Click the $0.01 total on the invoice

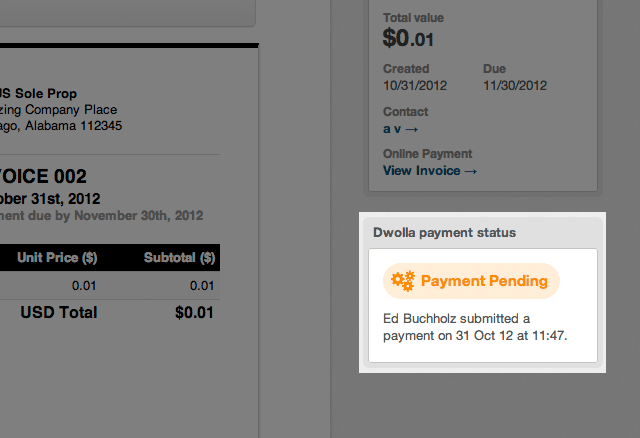pyautogui.click(x=194, y=312)
